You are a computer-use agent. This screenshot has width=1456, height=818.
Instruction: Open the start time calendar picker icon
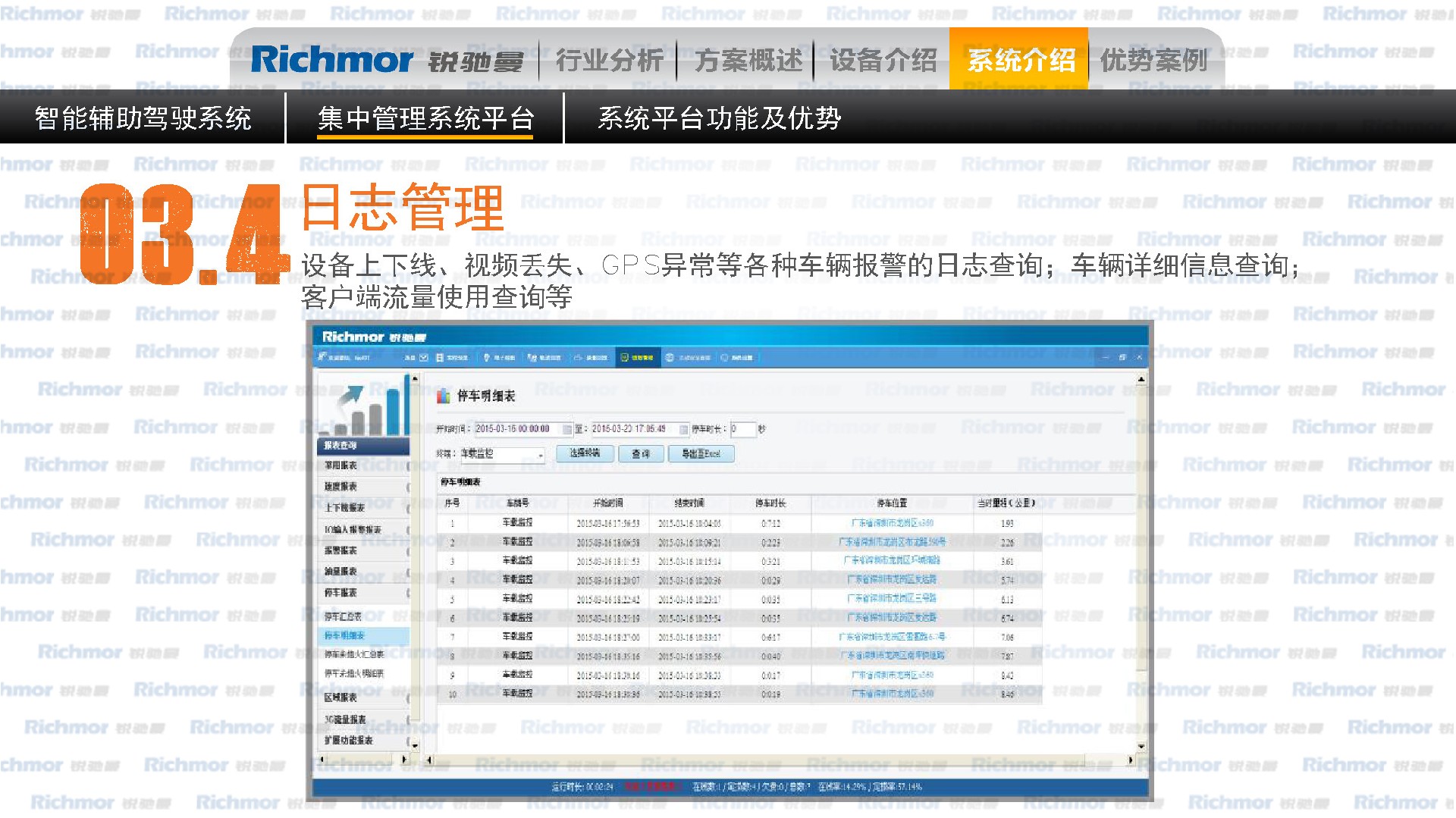(567, 430)
